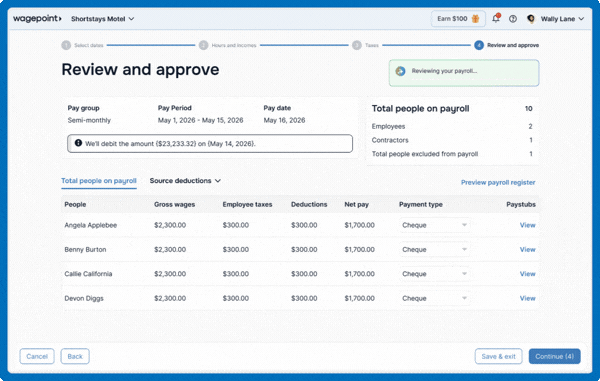View paystub for Angela Applebee

click(527, 225)
